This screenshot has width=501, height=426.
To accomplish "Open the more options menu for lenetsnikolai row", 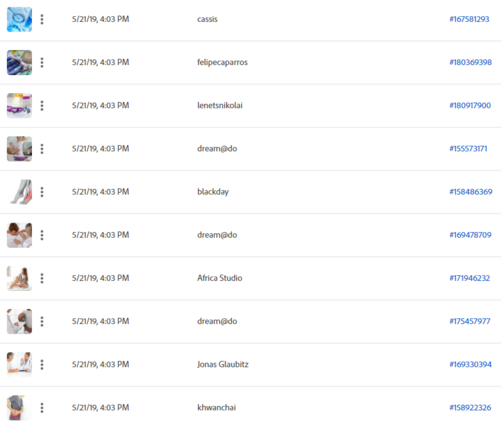I will [42, 106].
